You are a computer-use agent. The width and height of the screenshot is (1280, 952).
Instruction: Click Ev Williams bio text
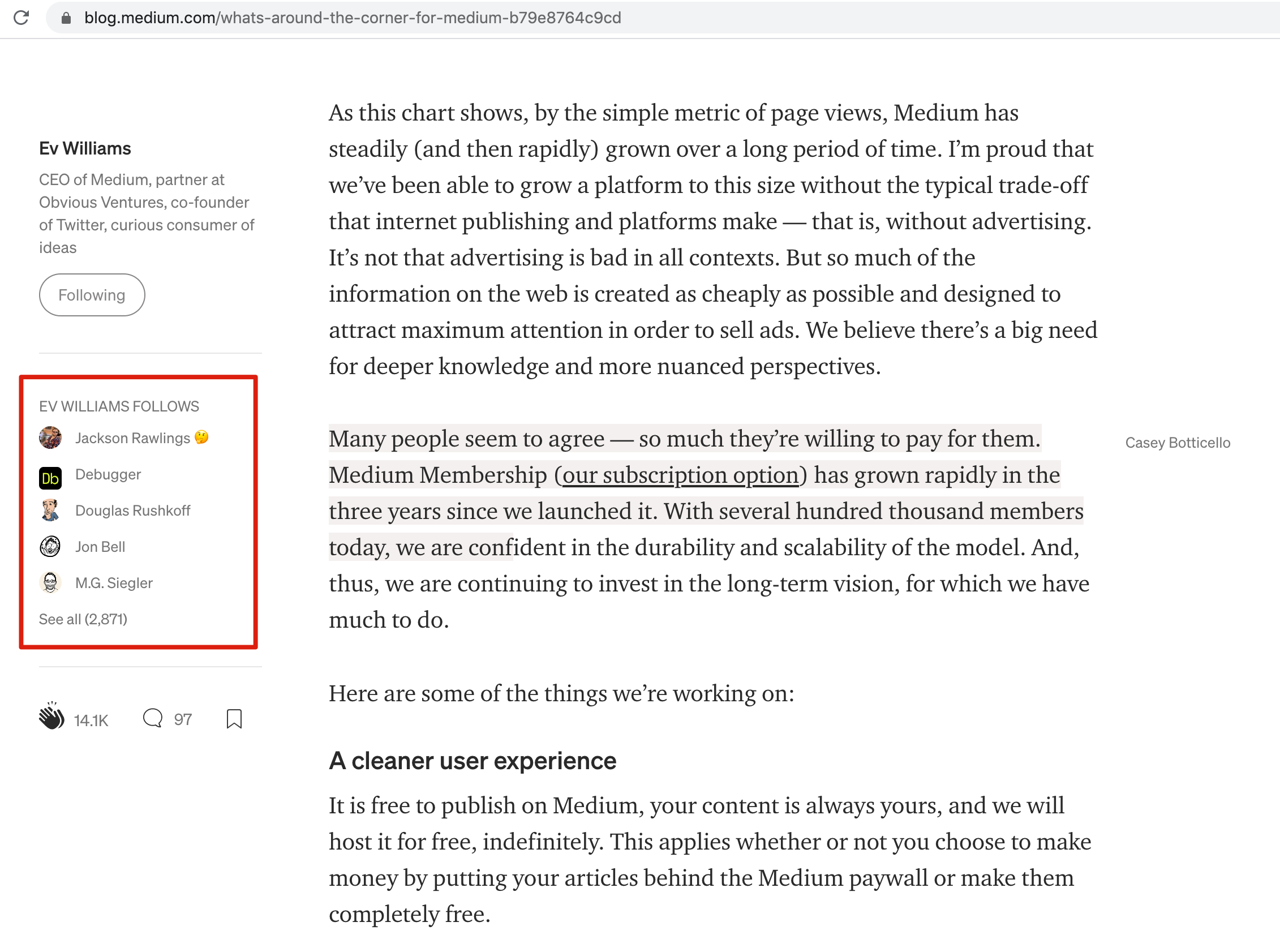coord(147,214)
